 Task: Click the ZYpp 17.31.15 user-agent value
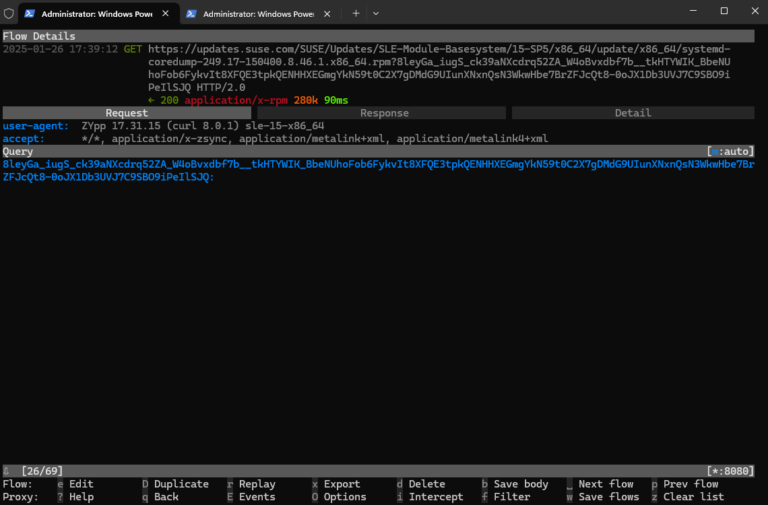coord(203,126)
